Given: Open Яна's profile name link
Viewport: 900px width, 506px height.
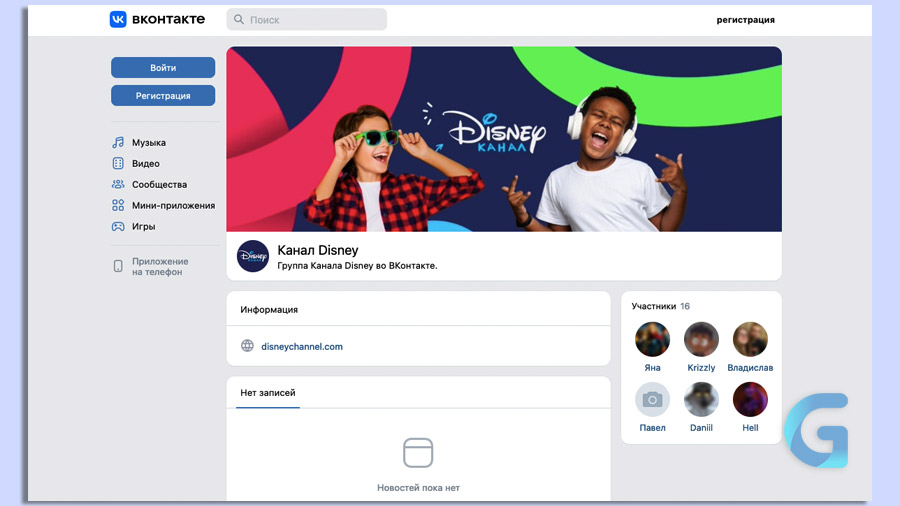Looking at the screenshot, I should pos(652,368).
